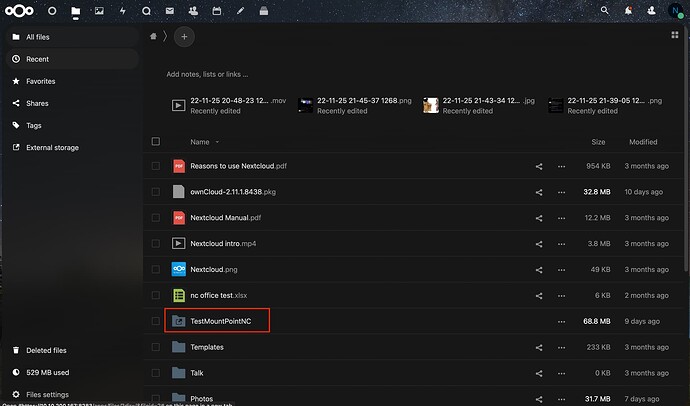This screenshot has height=406, width=690.
Task: Select Nextcloud intro.mp4 checkbox
Action: [x=156, y=244]
